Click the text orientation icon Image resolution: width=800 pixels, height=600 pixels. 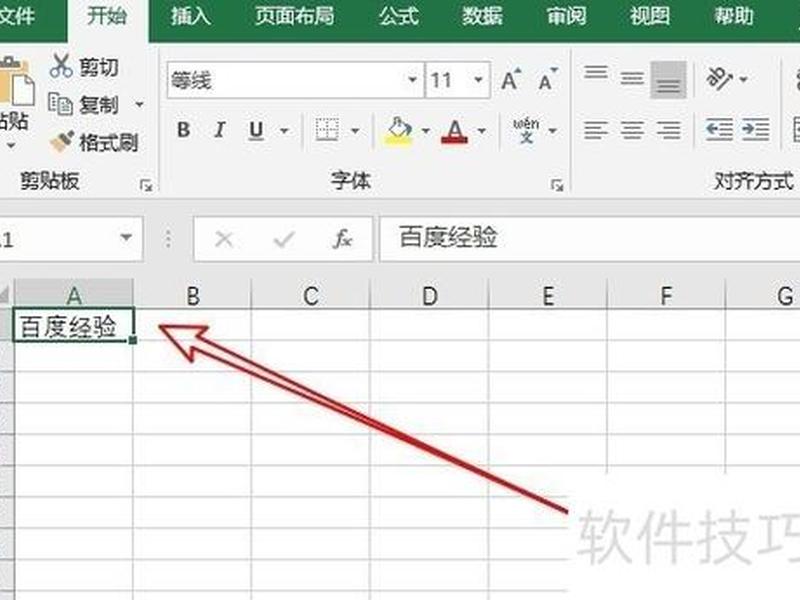tap(719, 79)
